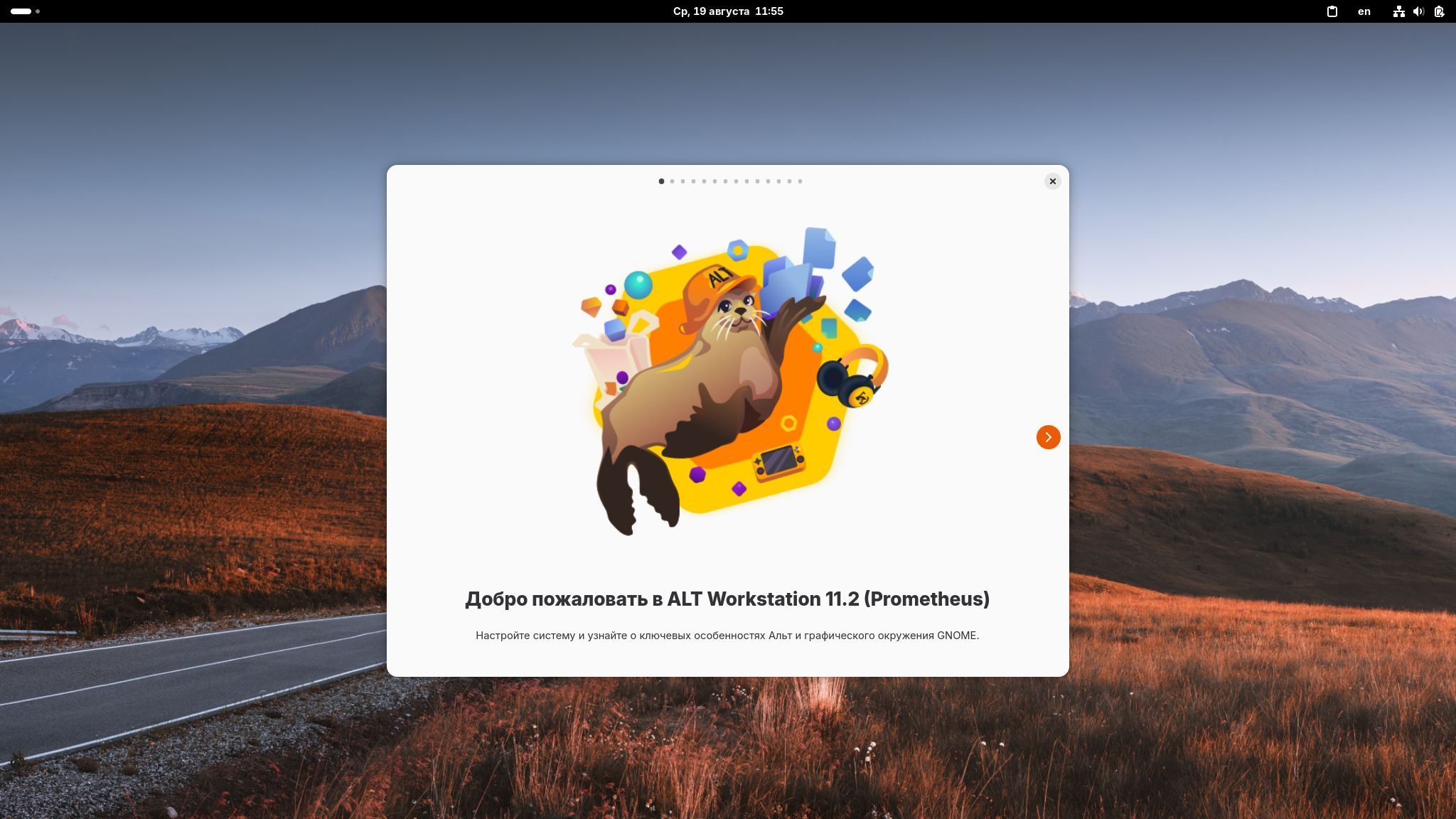Click the heading 'Добро пожаловать в ALT Workstation 11.2 (Prometheus)'
Image resolution: width=1456 pixels, height=819 pixels.
[727, 599]
